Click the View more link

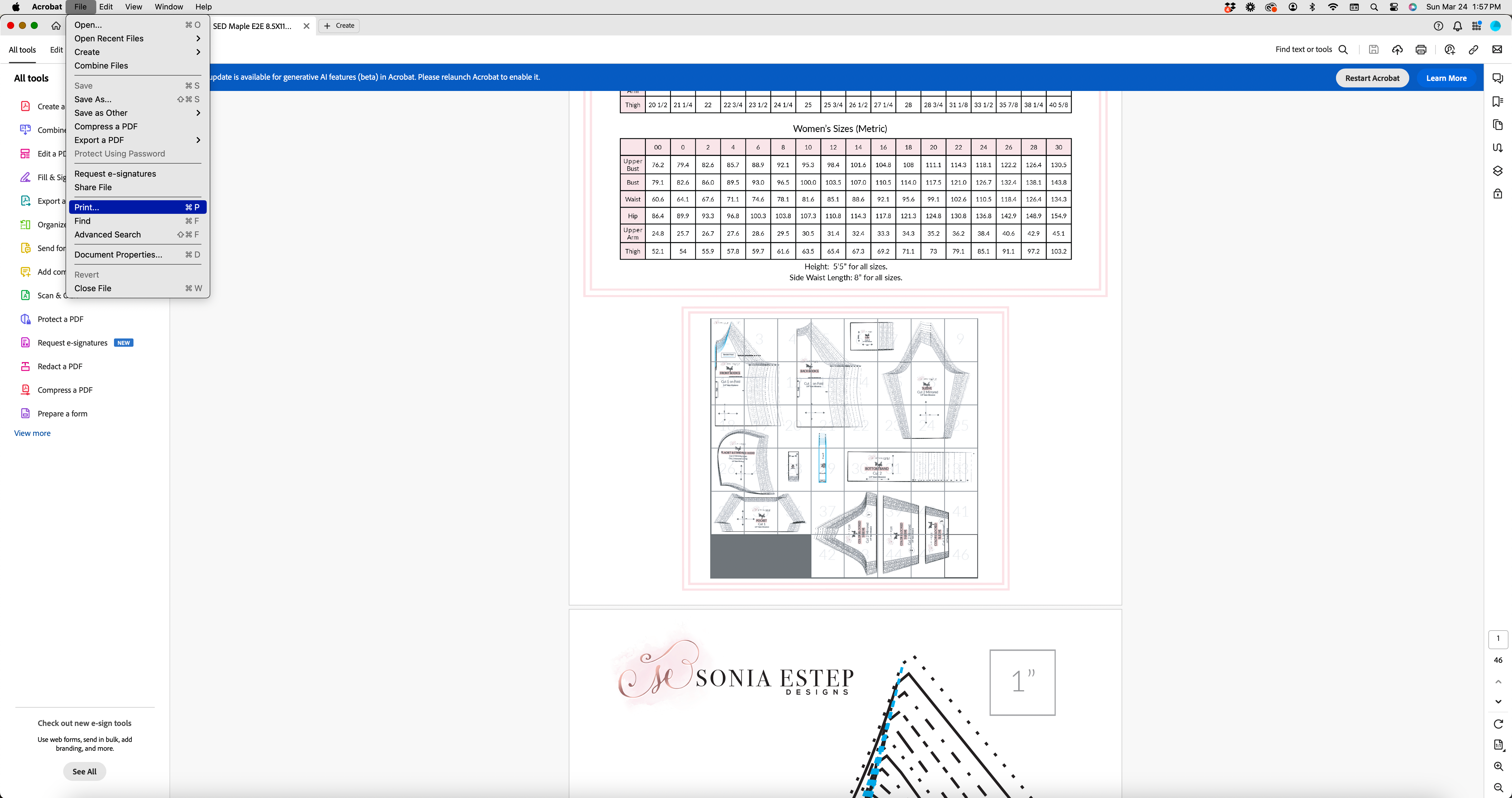[x=32, y=433]
